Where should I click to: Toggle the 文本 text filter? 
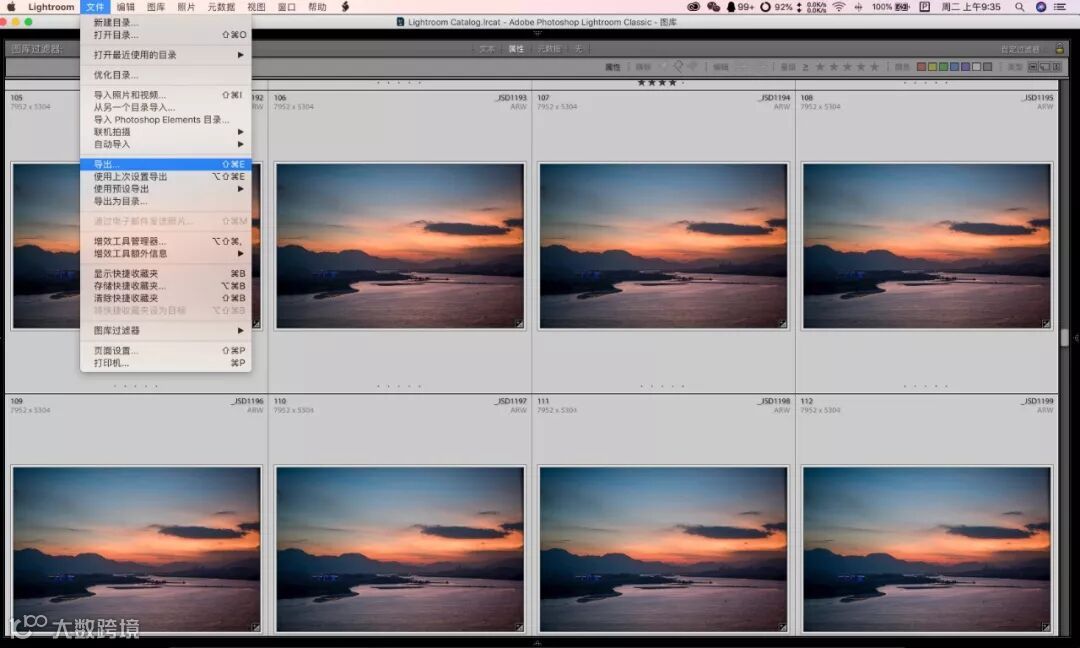click(x=487, y=48)
